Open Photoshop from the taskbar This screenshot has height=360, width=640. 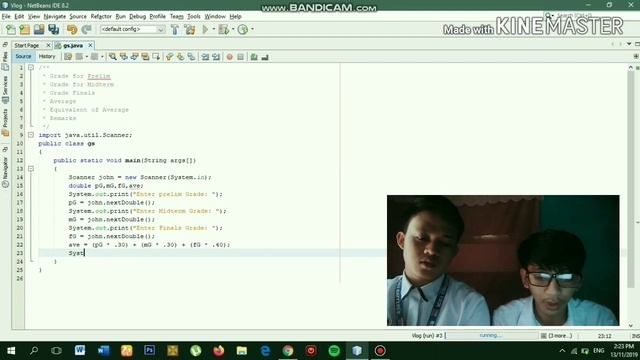[149, 351]
